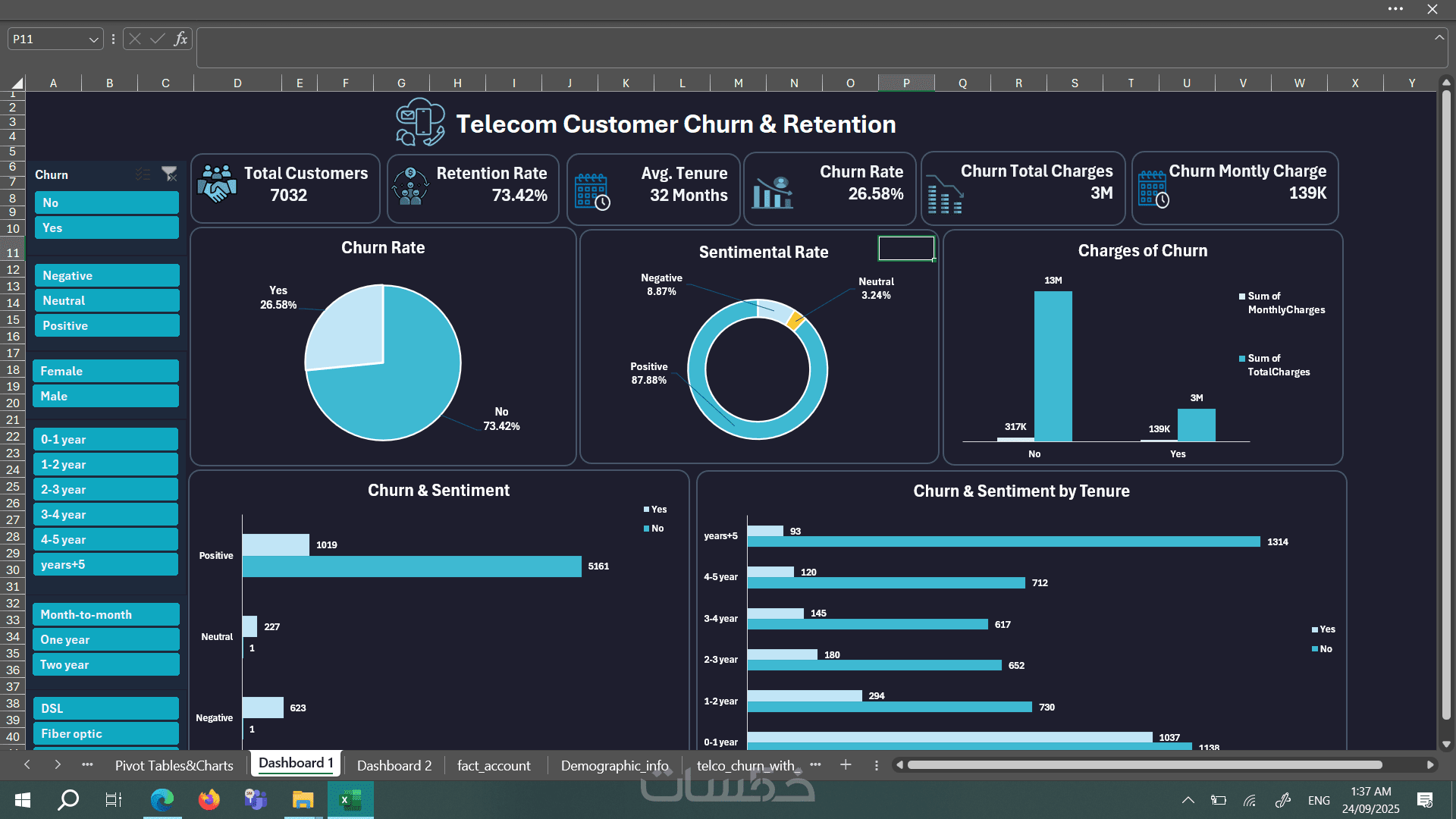This screenshot has width=1456, height=819.
Task: Toggle the Negative sentiment slicer item
Action: click(x=106, y=275)
